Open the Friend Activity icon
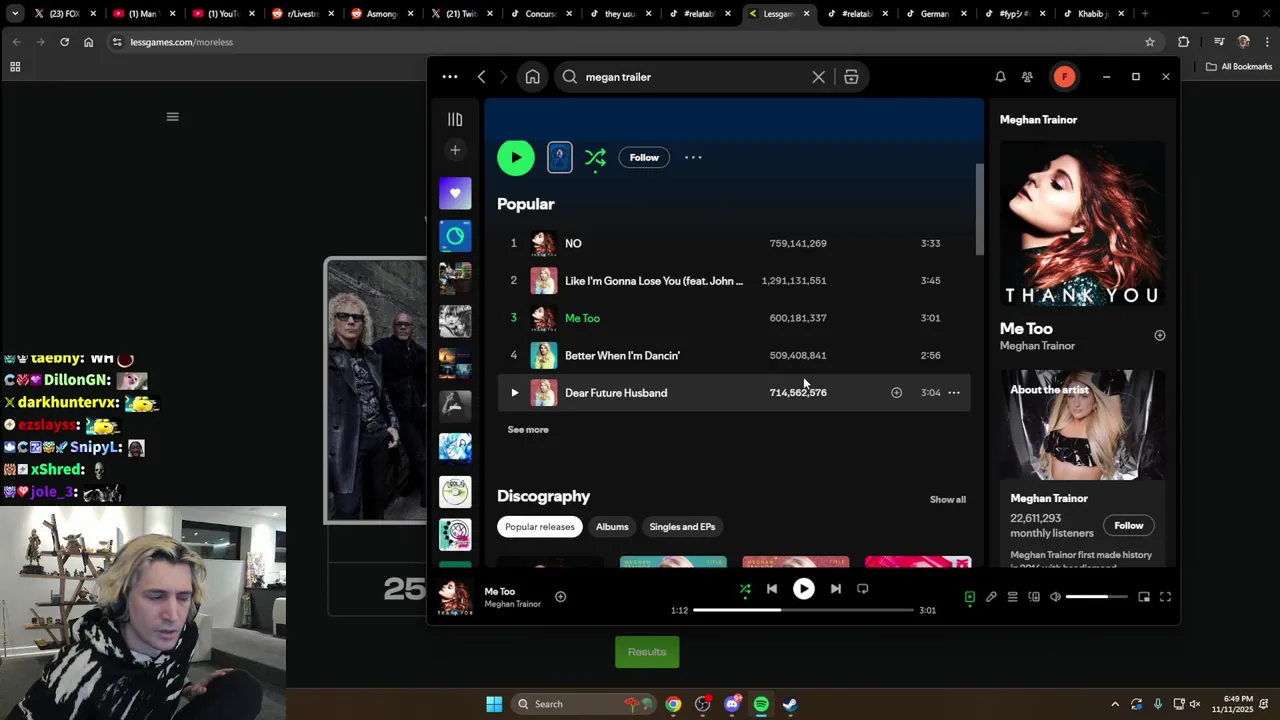This screenshot has height=720, width=1280. coord(1027,77)
